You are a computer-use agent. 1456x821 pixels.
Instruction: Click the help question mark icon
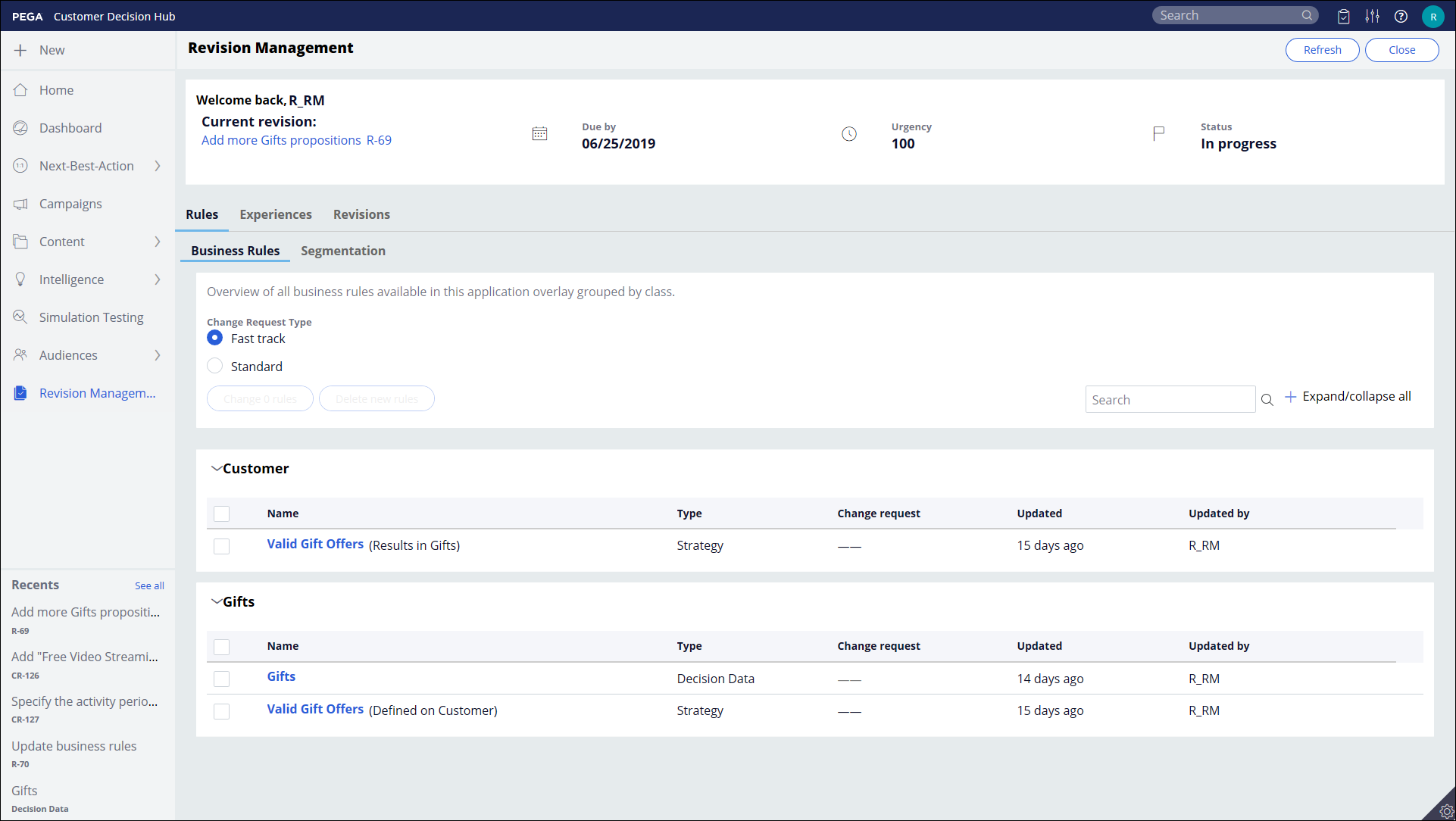pyautogui.click(x=1401, y=16)
